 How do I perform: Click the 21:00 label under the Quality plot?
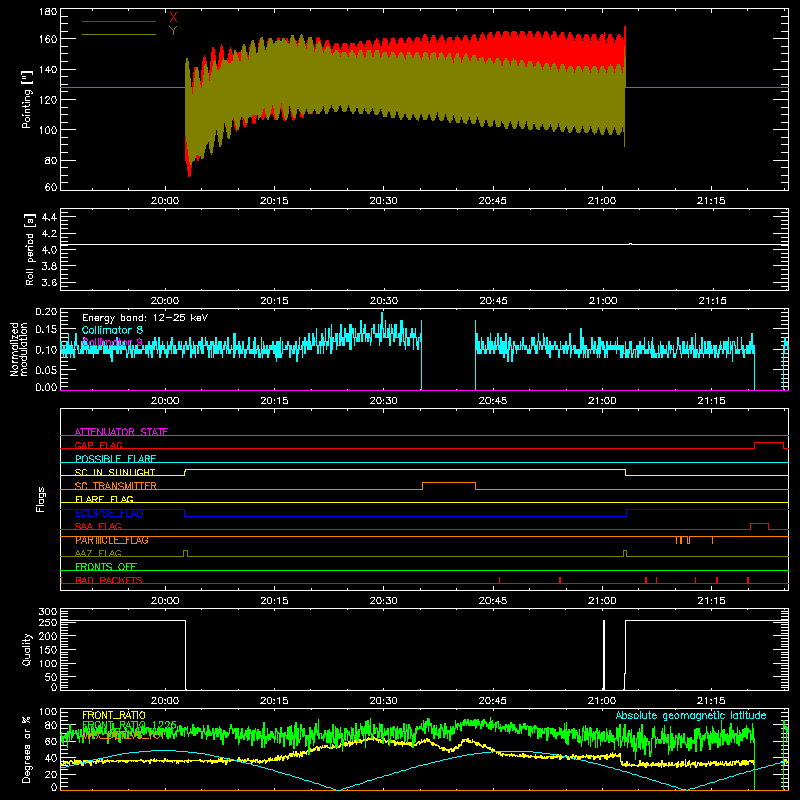coord(602,701)
